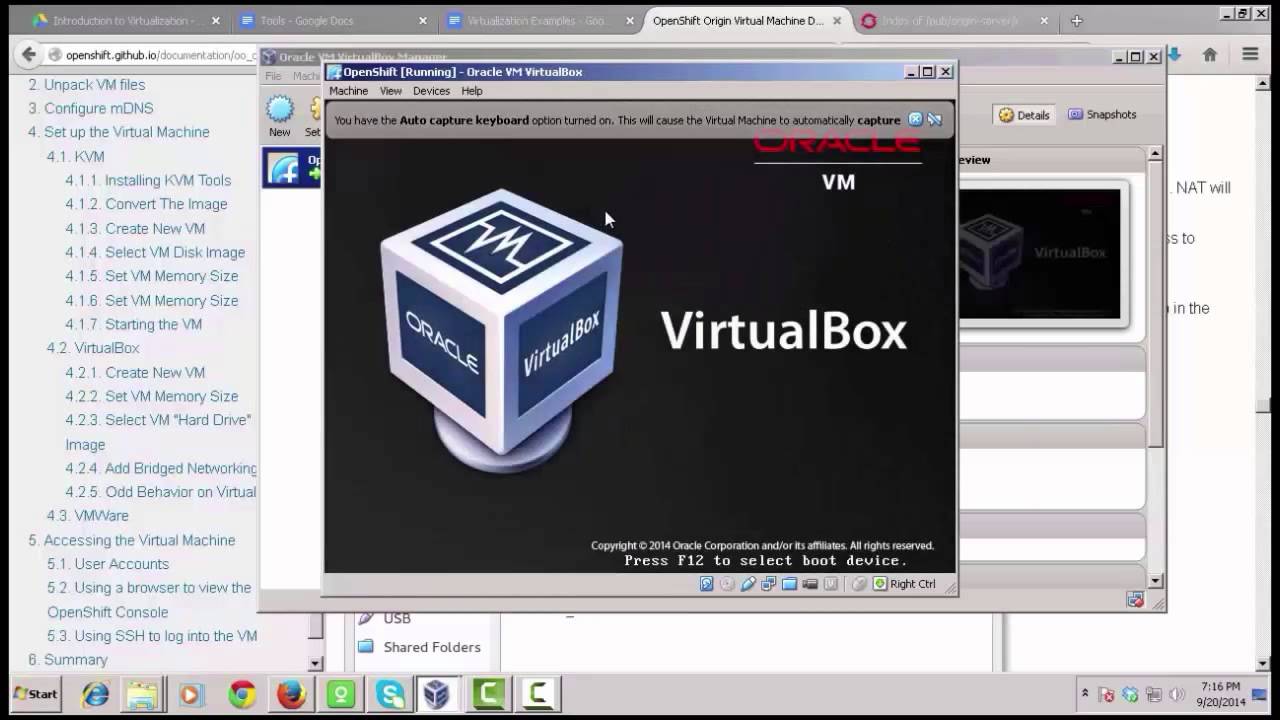The image size is (1280, 720).
Task: Open '4.2. VirtualBox' link
Action: coord(93,348)
